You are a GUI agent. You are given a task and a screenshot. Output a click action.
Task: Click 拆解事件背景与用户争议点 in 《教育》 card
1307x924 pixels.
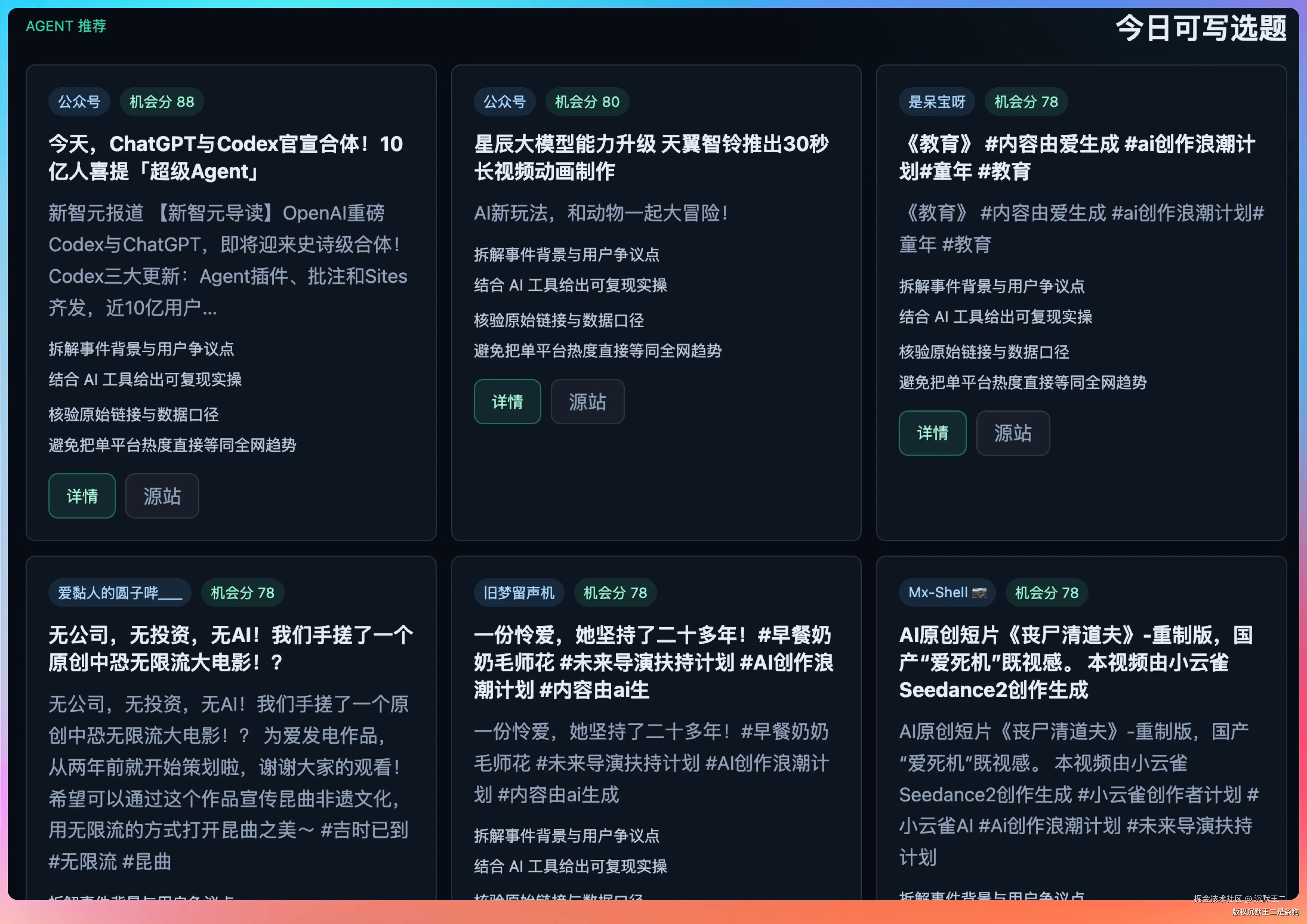coord(992,286)
